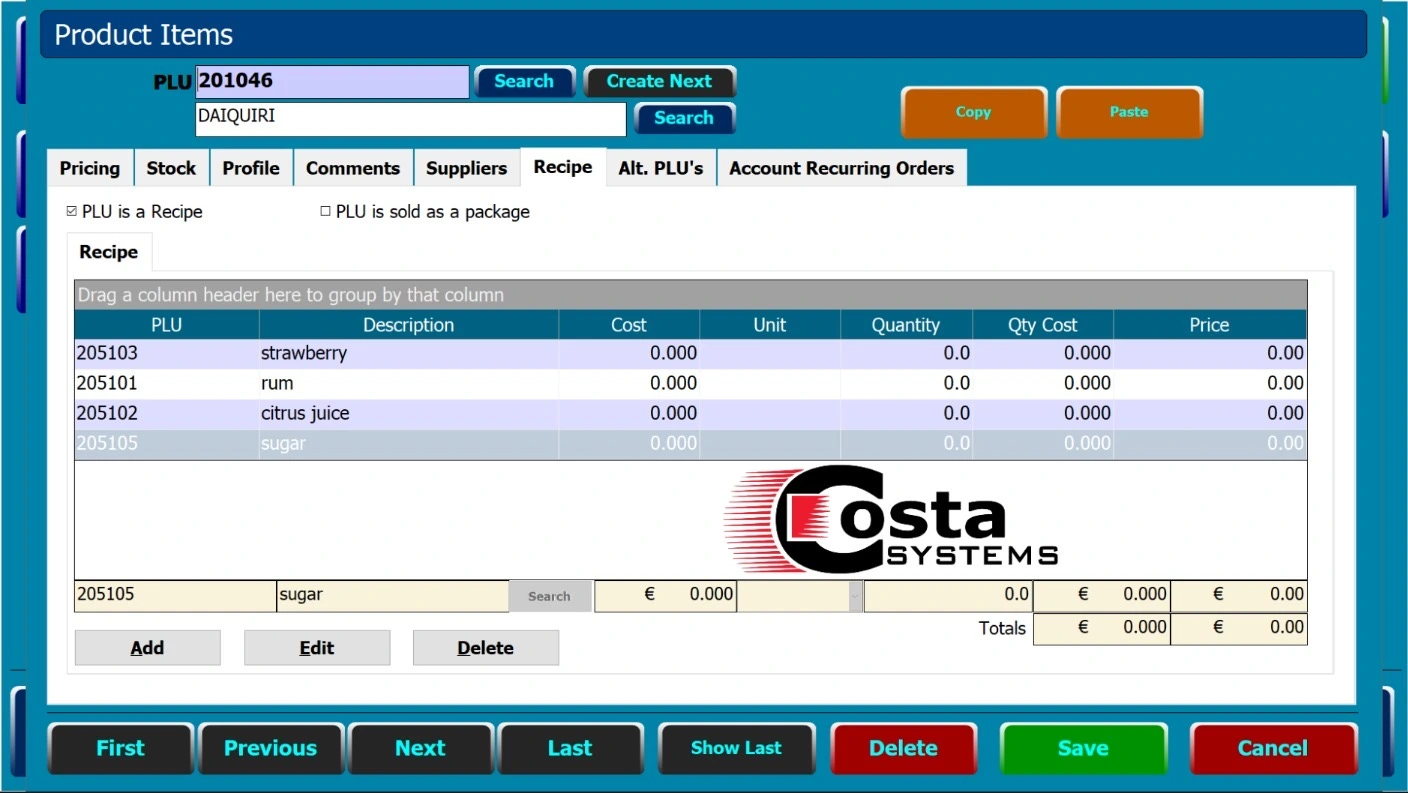Go to the Suppliers tab
The image size is (1408, 793).
click(x=466, y=168)
